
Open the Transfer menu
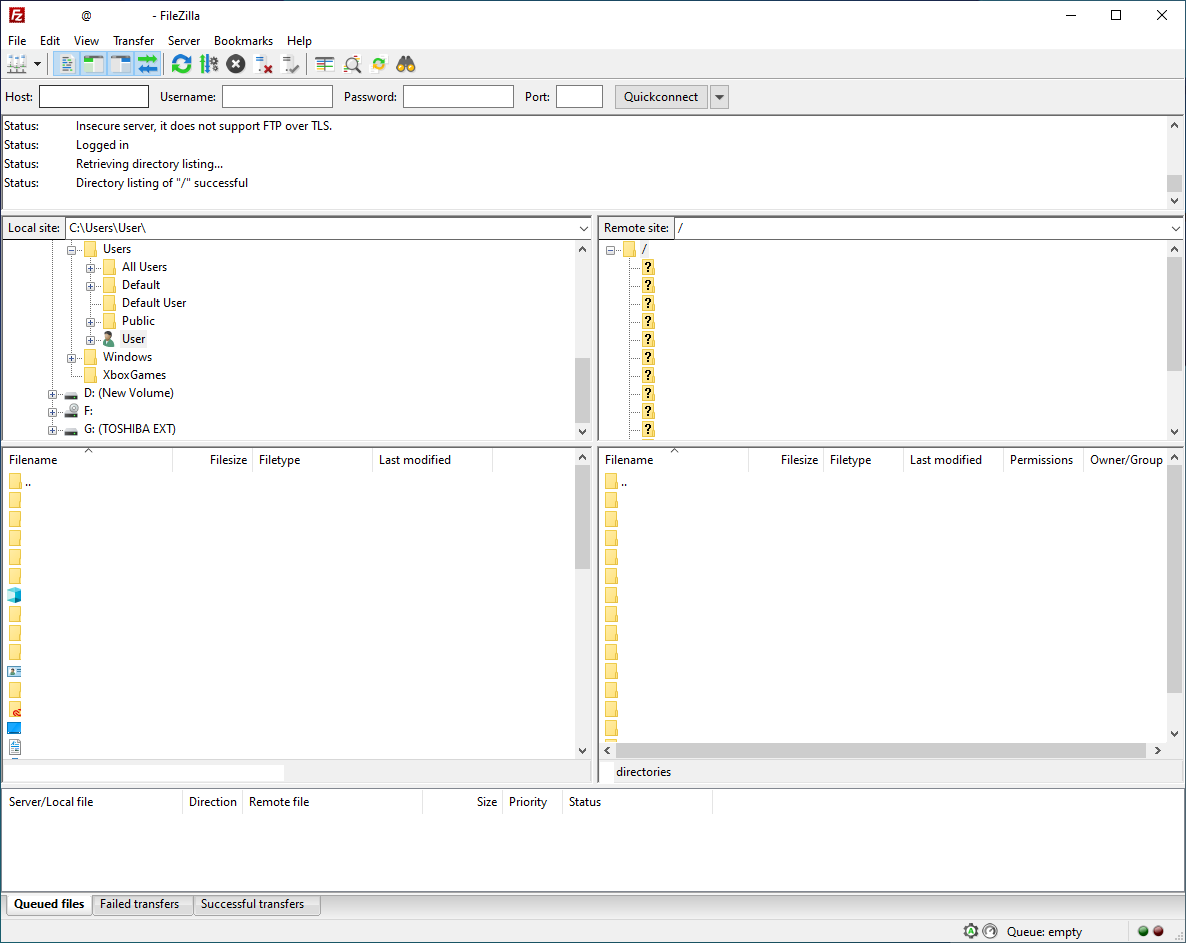point(134,41)
